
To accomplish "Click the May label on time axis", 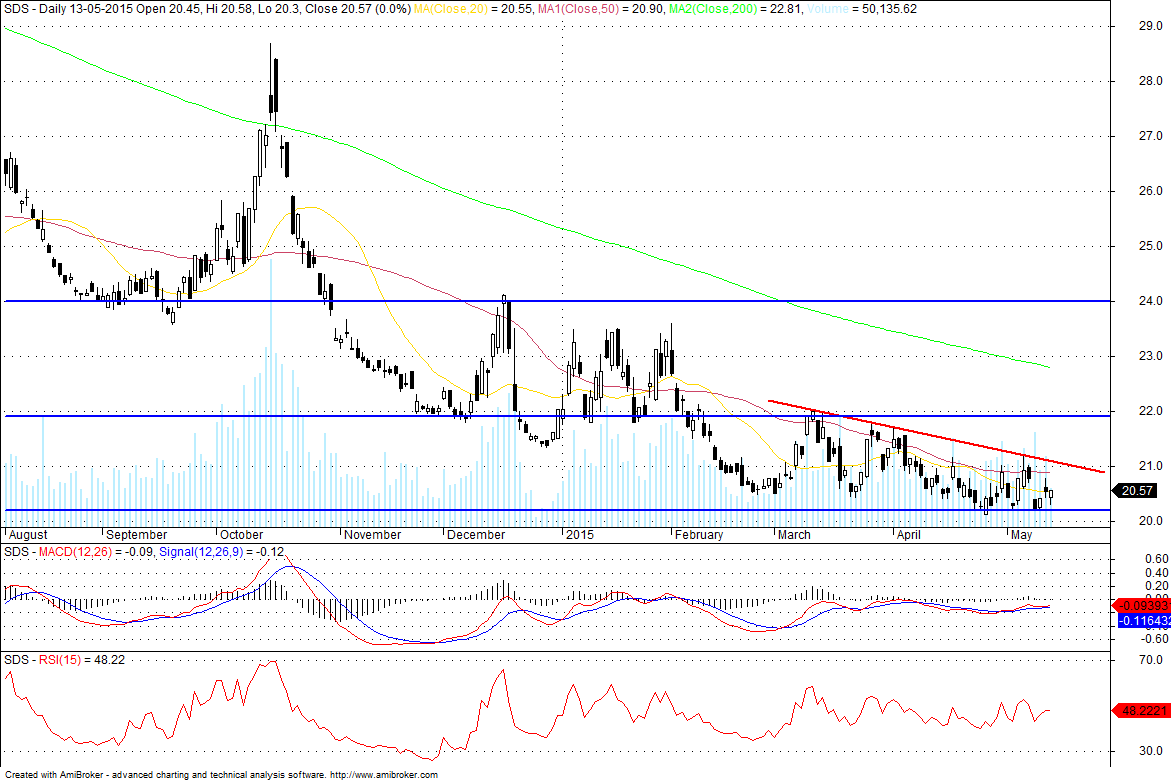I will click(1021, 535).
